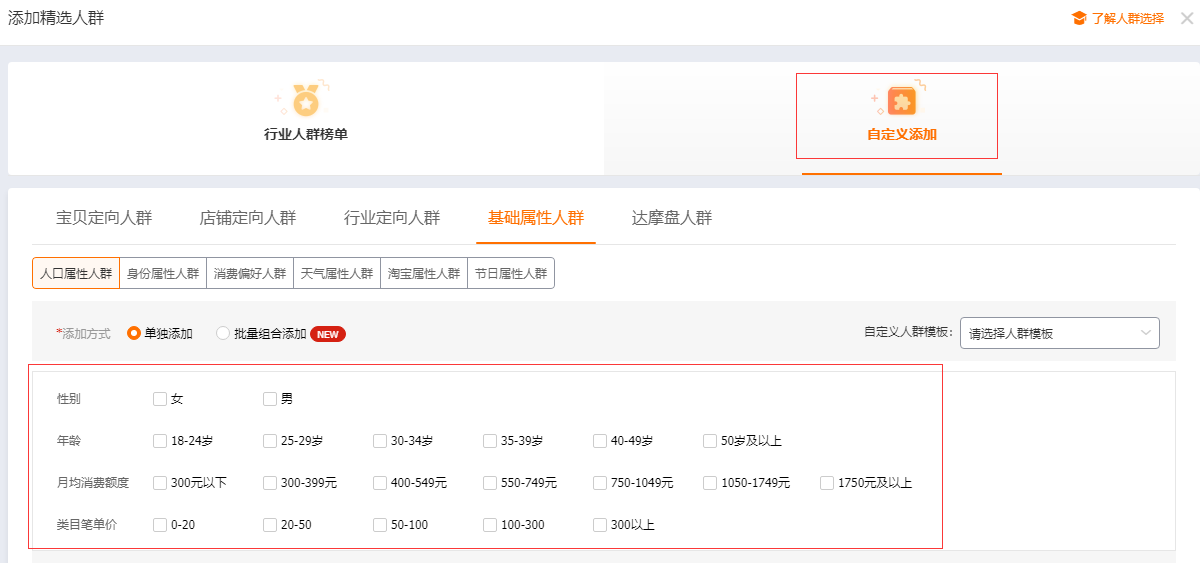The width and height of the screenshot is (1200, 563).
Task: Click the puzzle icon above 自定义添加
Action: (902, 101)
